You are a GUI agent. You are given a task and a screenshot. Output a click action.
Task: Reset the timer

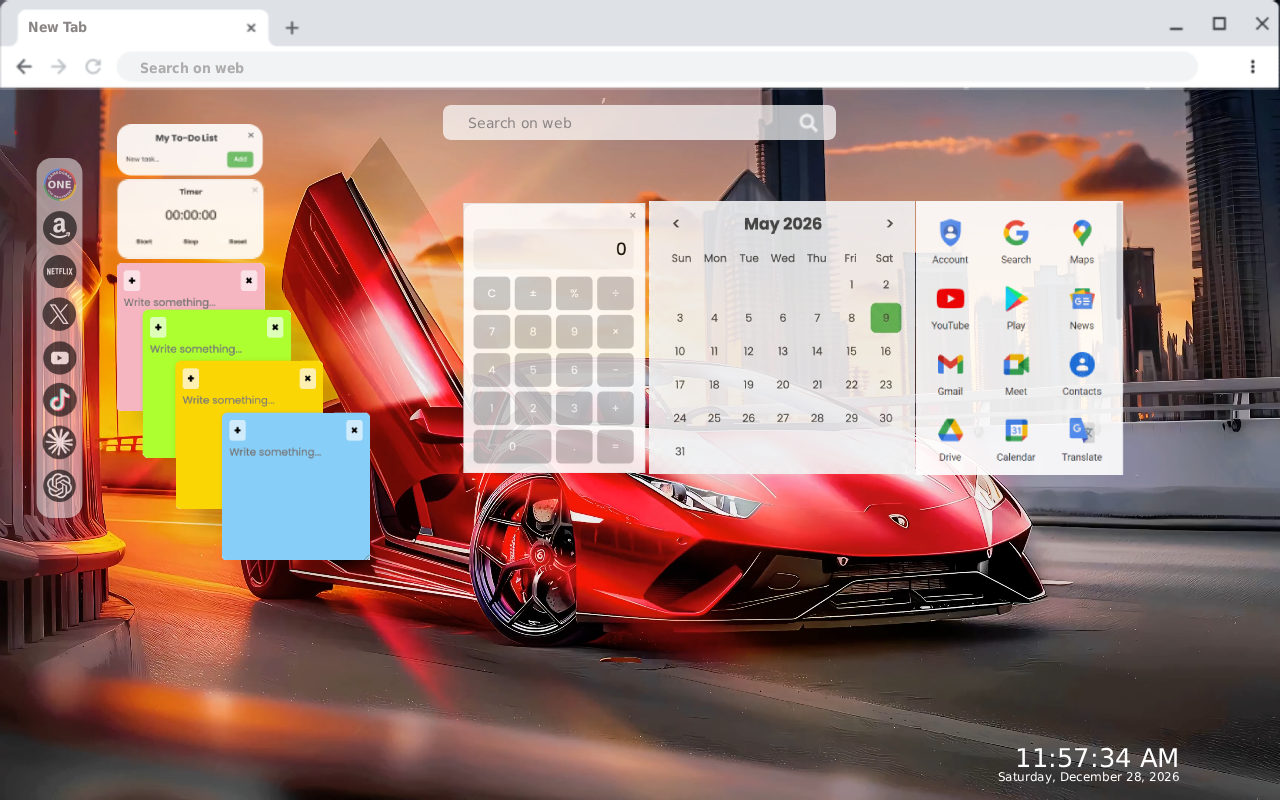point(238,242)
